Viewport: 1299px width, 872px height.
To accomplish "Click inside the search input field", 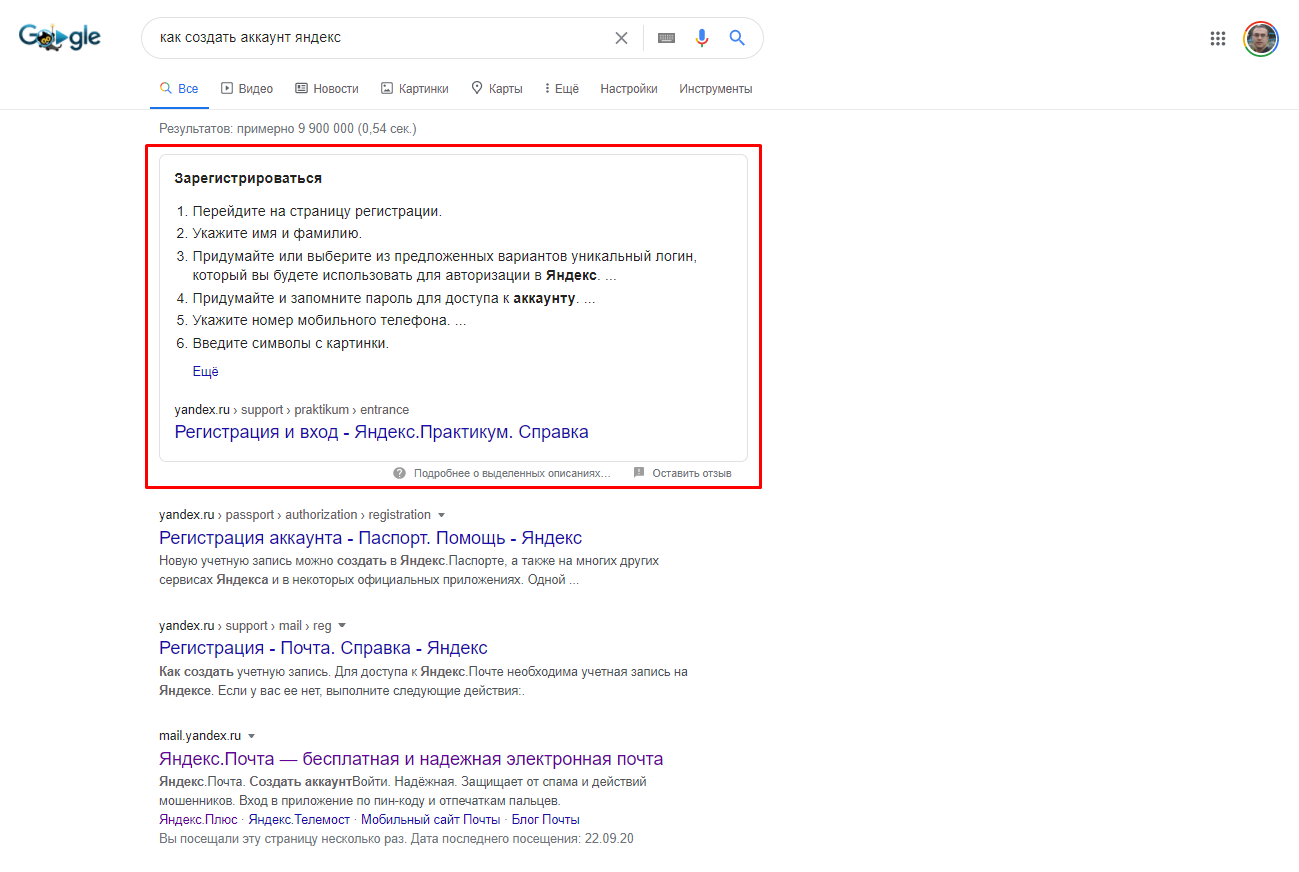I will coord(380,37).
